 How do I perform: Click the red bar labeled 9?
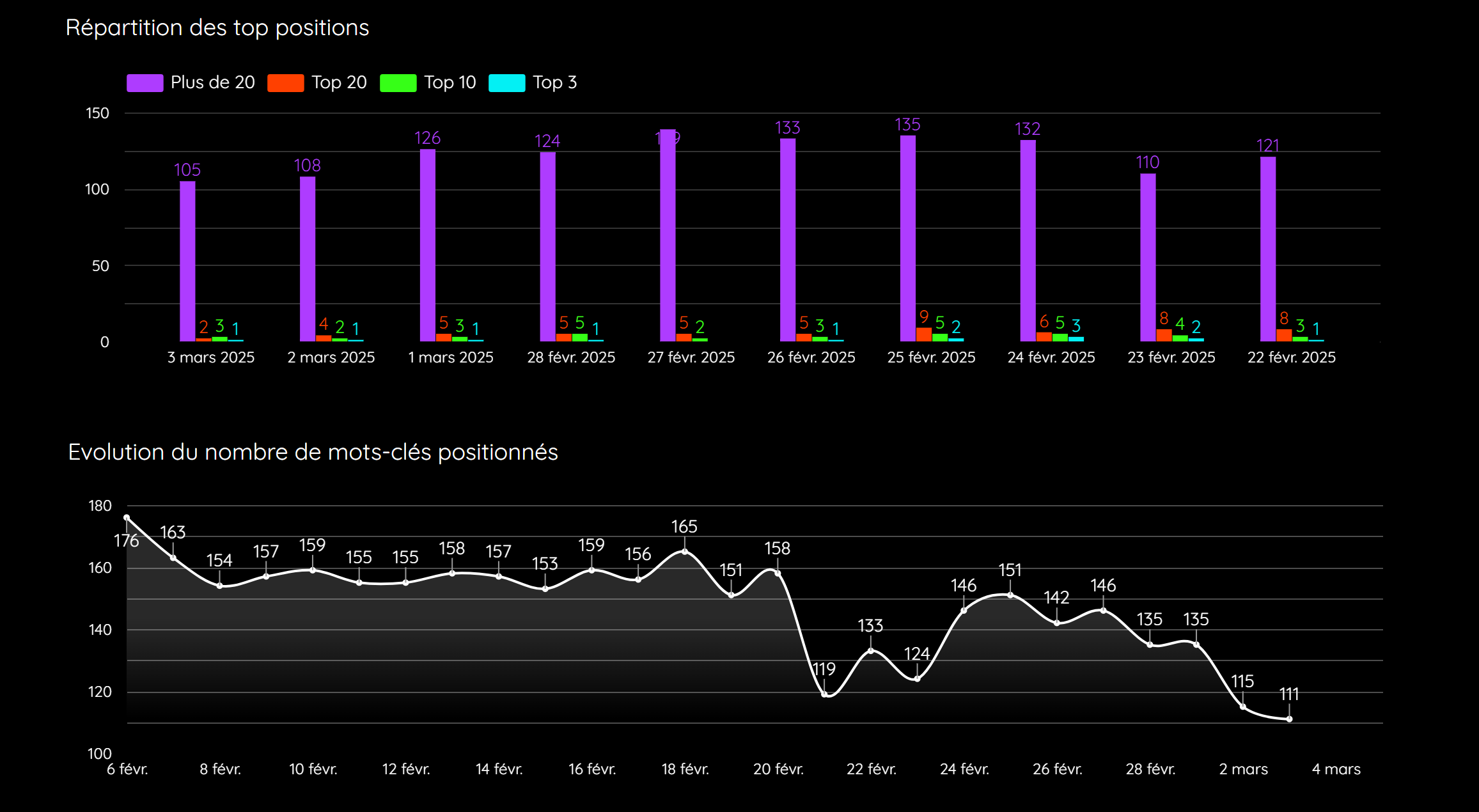point(923,334)
